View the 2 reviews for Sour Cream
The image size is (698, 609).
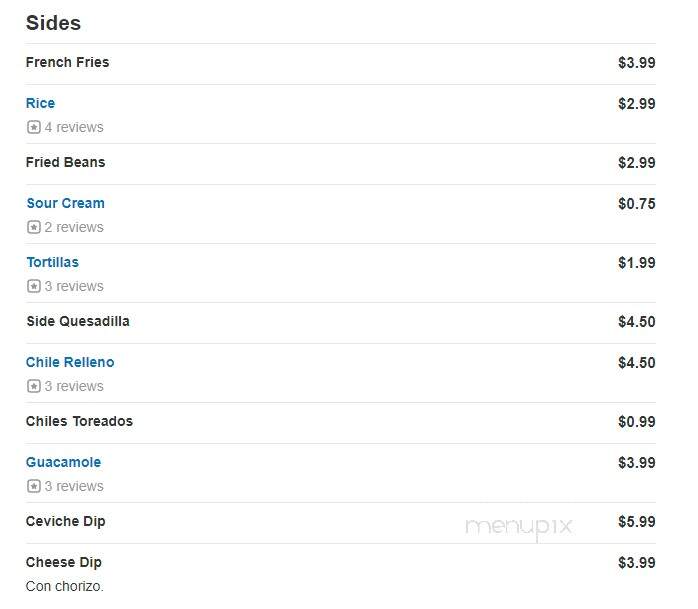[x=74, y=227]
